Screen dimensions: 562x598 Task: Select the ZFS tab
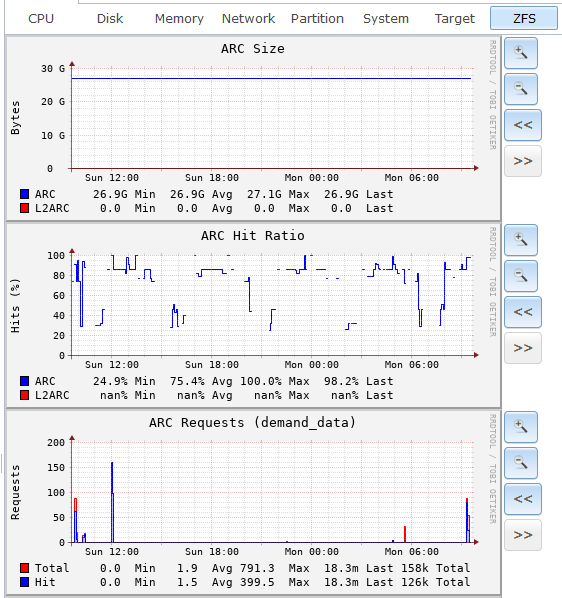coord(524,18)
